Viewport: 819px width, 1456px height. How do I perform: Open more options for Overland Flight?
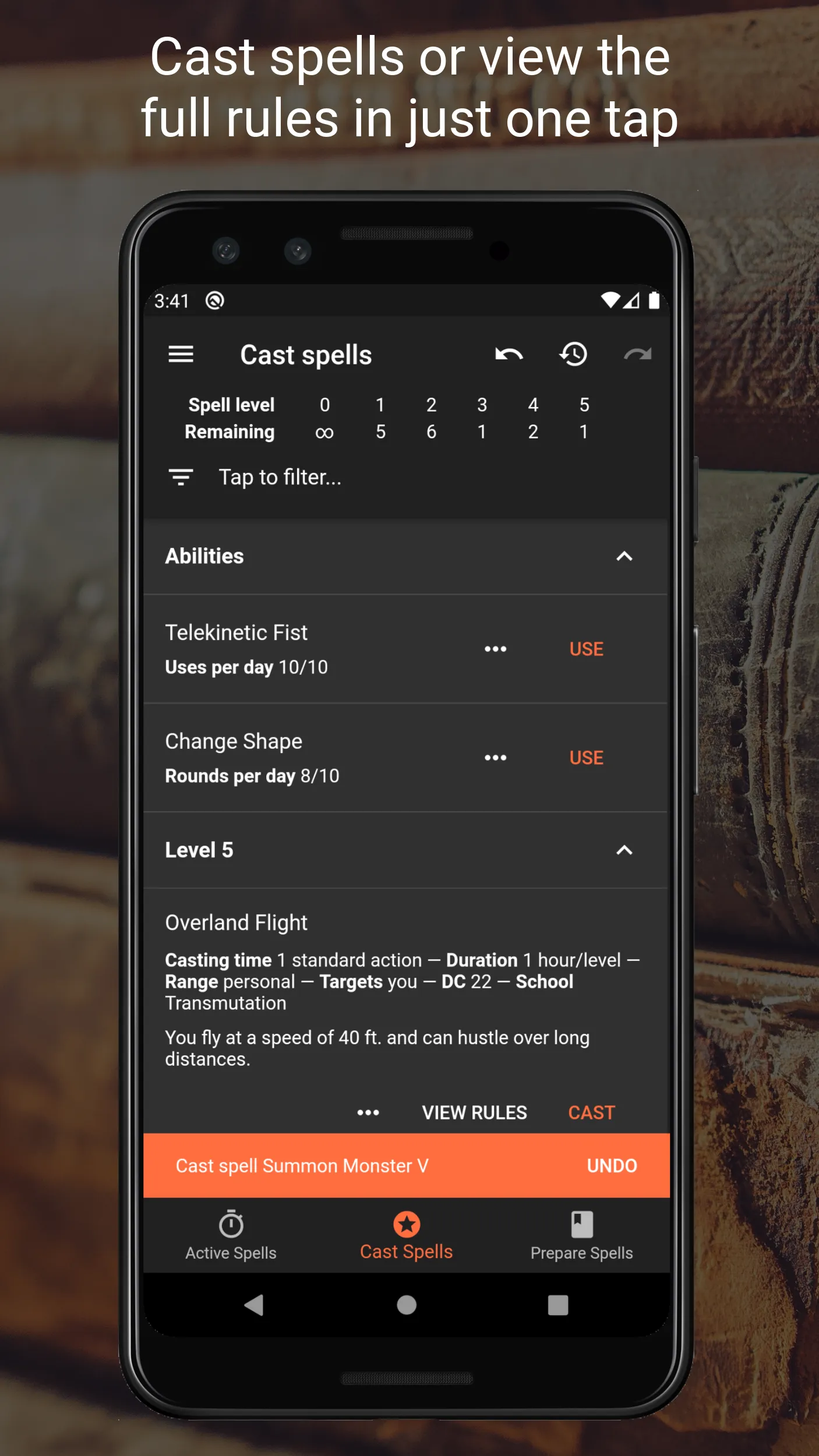tap(368, 1112)
